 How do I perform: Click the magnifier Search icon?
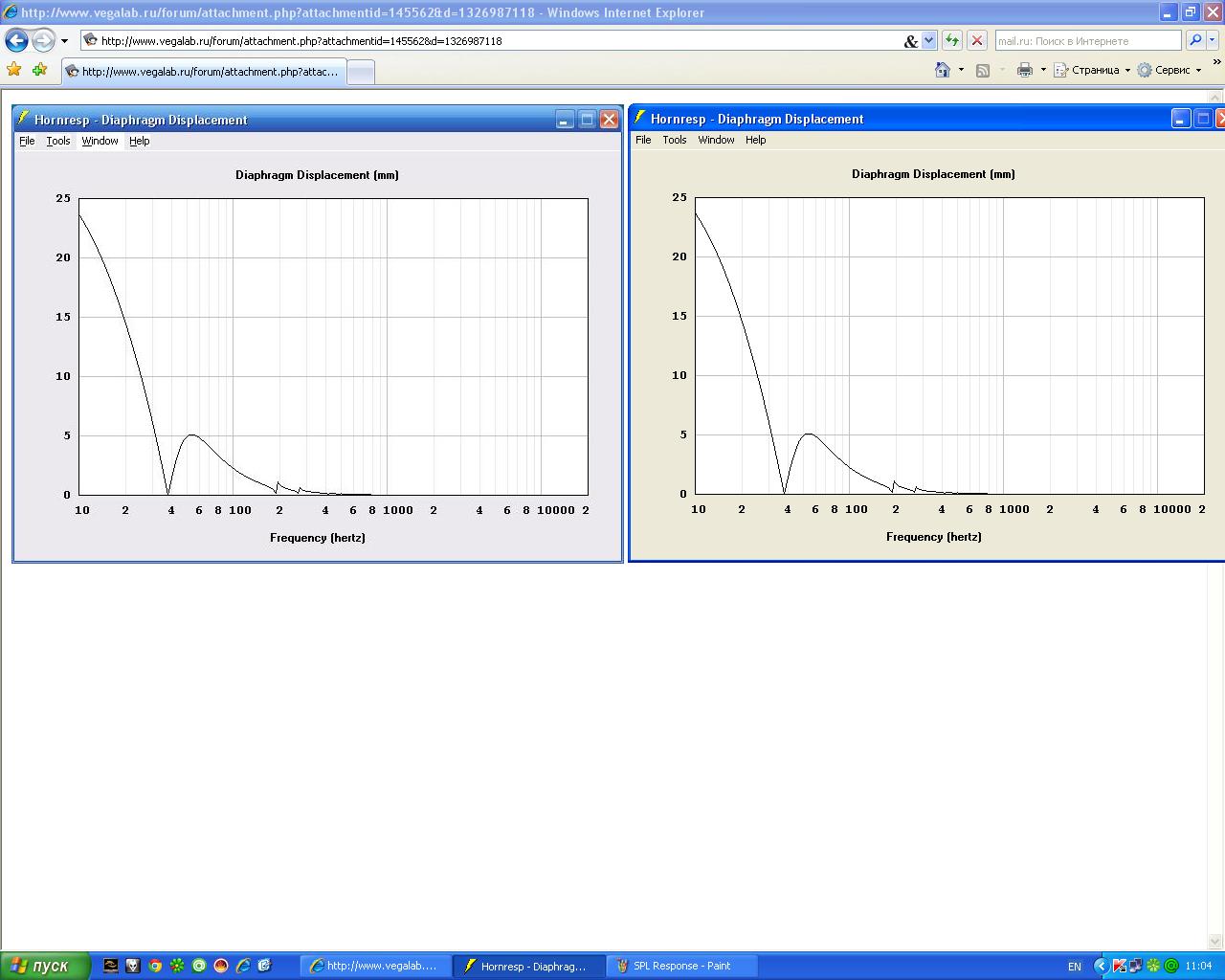click(x=1194, y=40)
